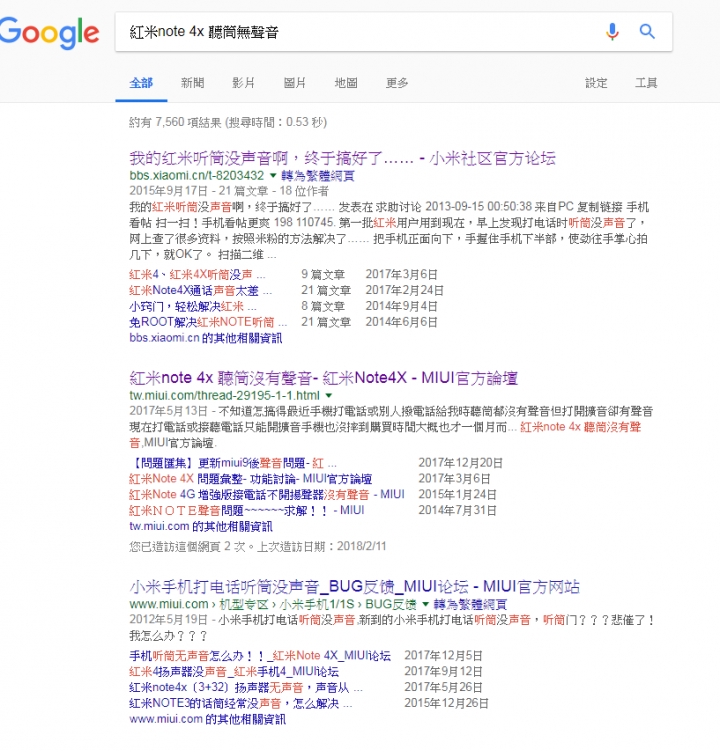Expand dropdown arrow next to tw.miui.com/thread-29195 URL
This screenshot has width=720, height=750.
point(329,396)
